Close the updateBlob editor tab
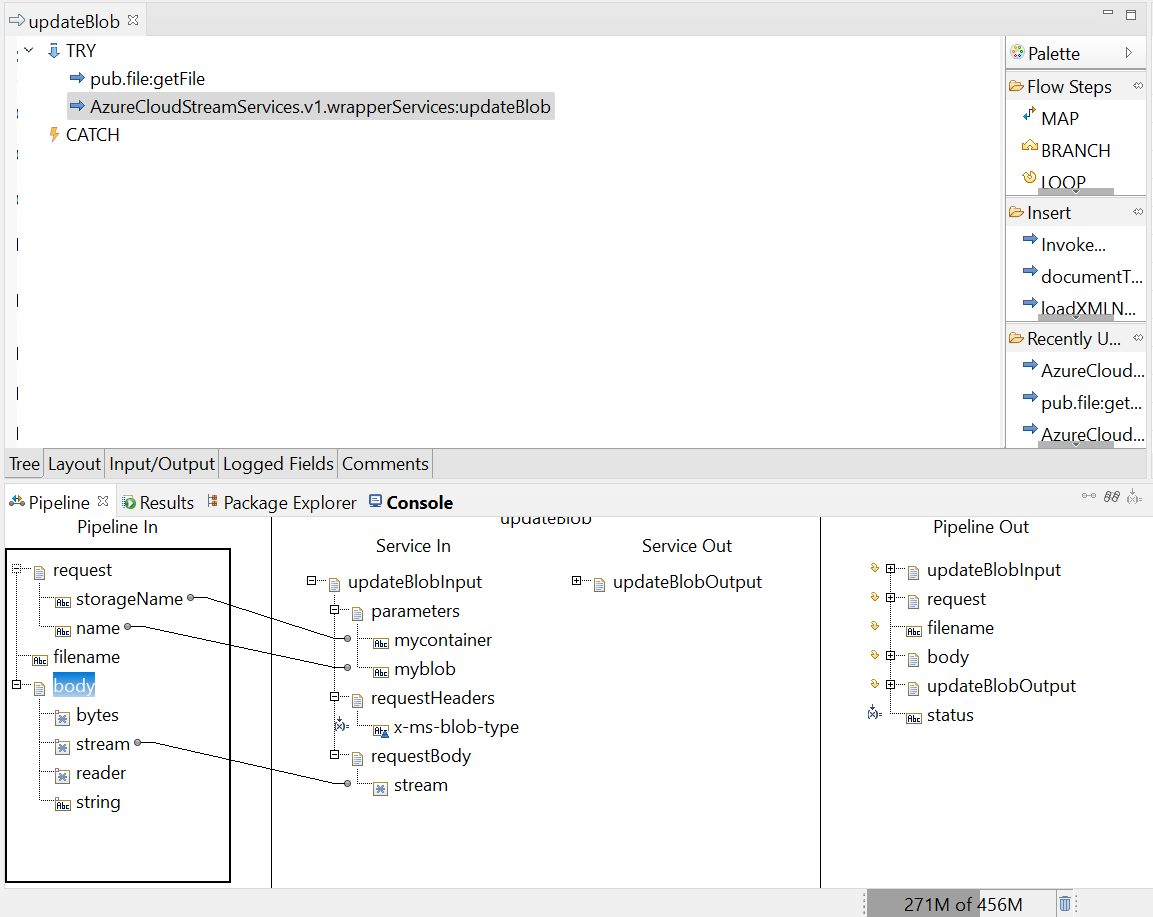The height and width of the screenshot is (917, 1153). click(x=133, y=21)
